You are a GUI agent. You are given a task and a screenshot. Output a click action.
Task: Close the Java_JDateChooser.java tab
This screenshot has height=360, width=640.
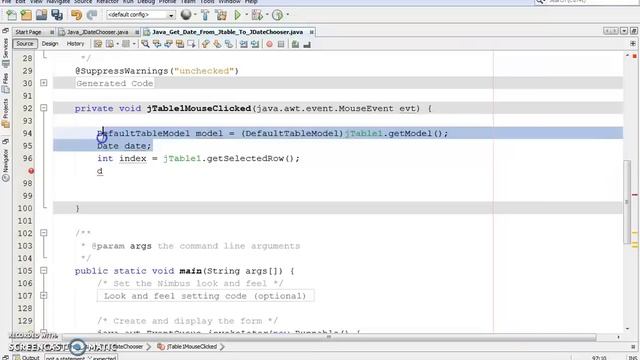coord(137,32)
